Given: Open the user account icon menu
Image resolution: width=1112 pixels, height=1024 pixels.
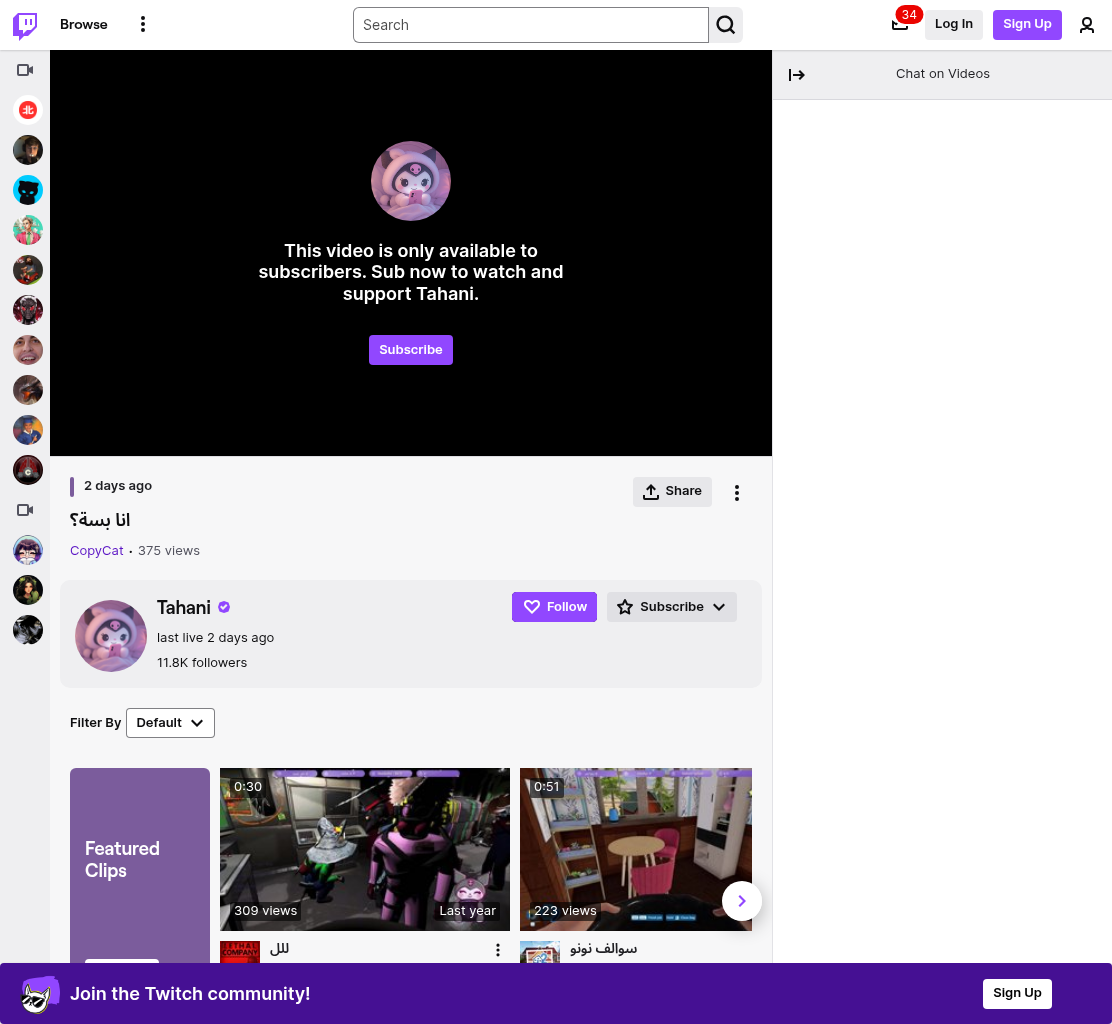Looking at the screenshot, I should (1086, 25).
